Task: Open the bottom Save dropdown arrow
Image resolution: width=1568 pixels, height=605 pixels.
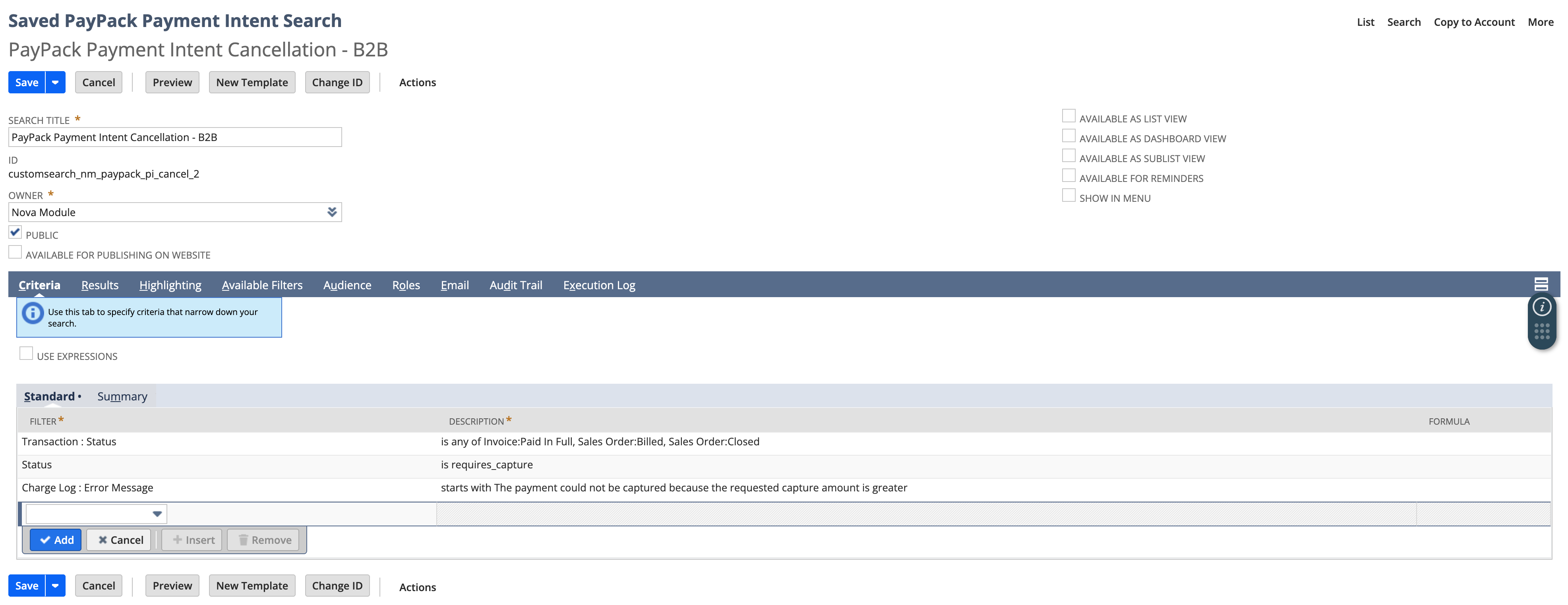Action: pos(55,586)
